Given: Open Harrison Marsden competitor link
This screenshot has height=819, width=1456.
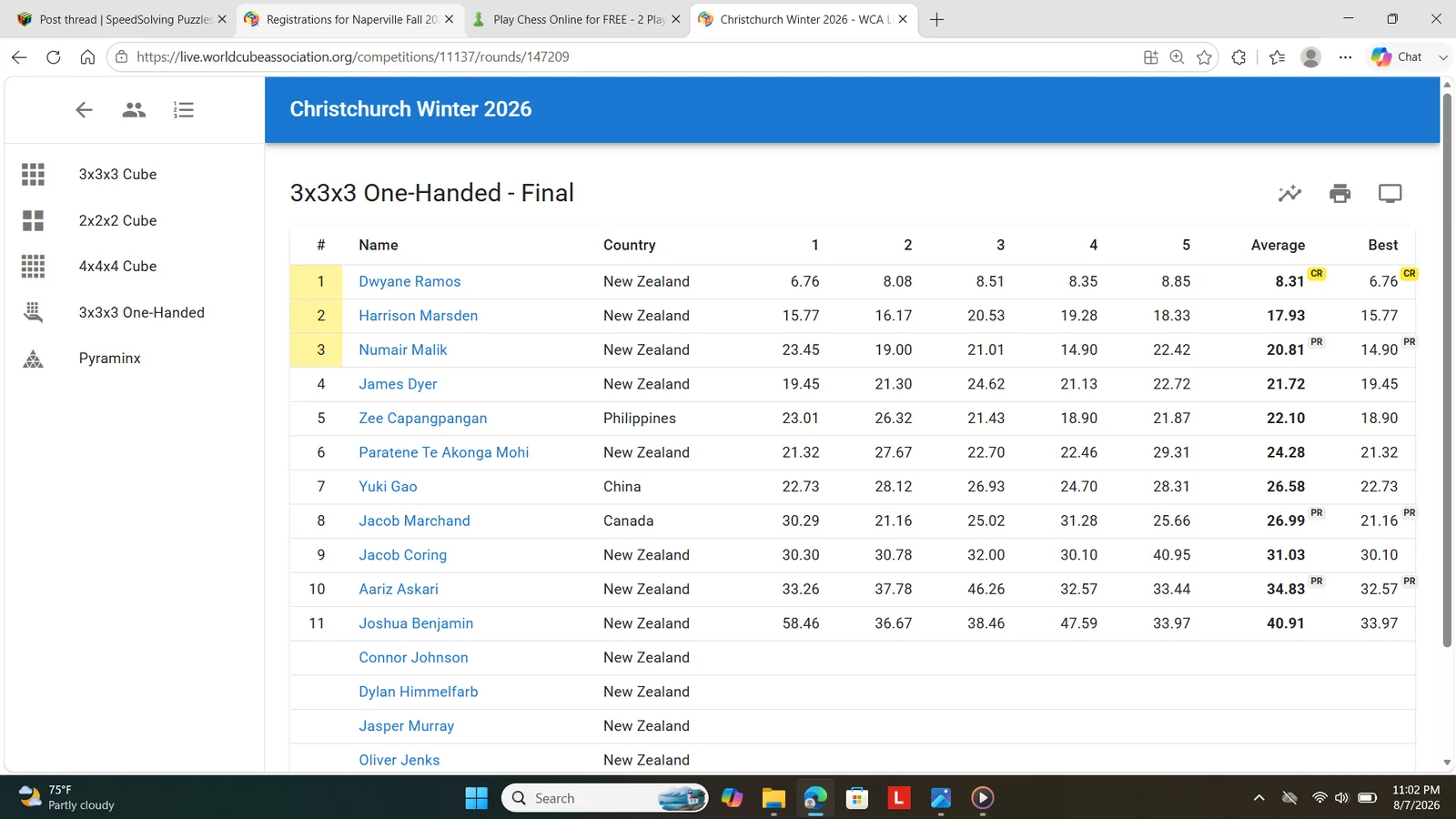Looking at the screenshot, I should pyautogui.click(x=418, y=316).
